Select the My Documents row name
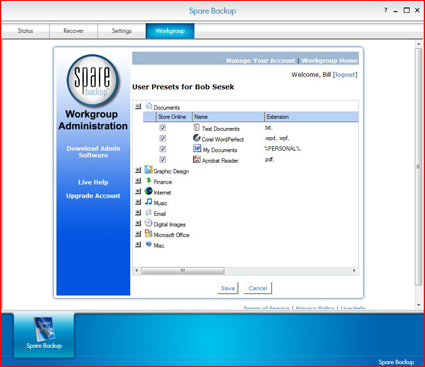The height and width of the screenshot is (367, 425). click(x=220, y=150)
